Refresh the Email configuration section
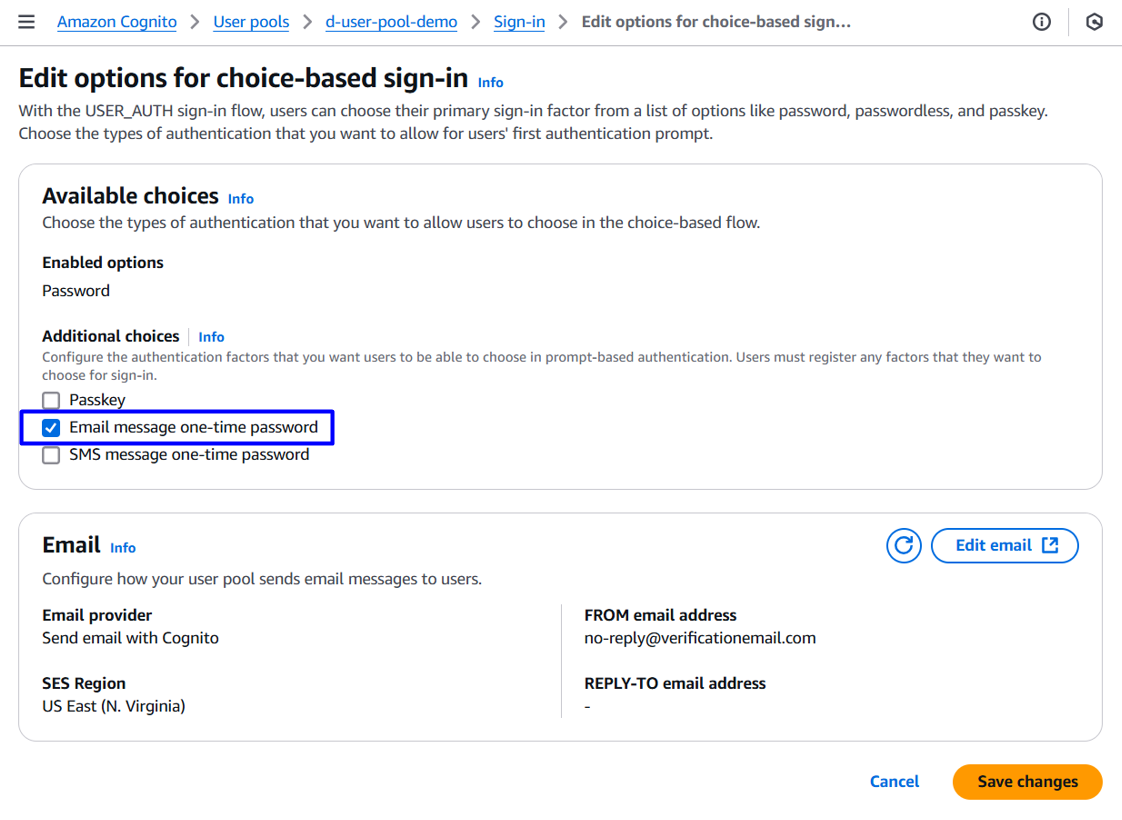1122x820 pixels. (x=904, y=546)
